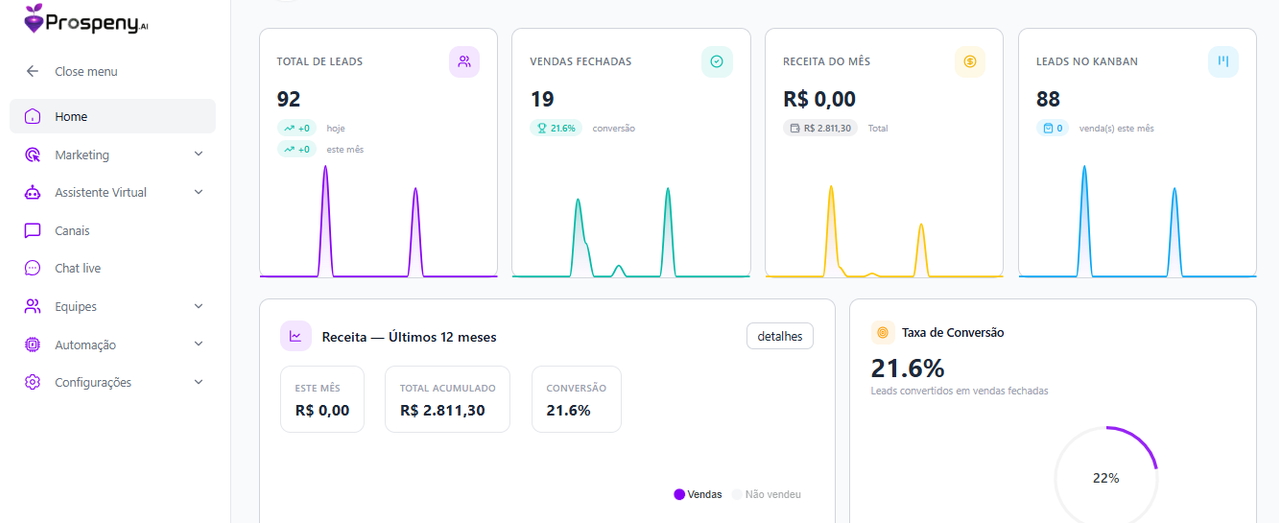Click the target icon beside Taxa de Conversão
Screen dimensions: 1279x523
click(x=882, y=332)
